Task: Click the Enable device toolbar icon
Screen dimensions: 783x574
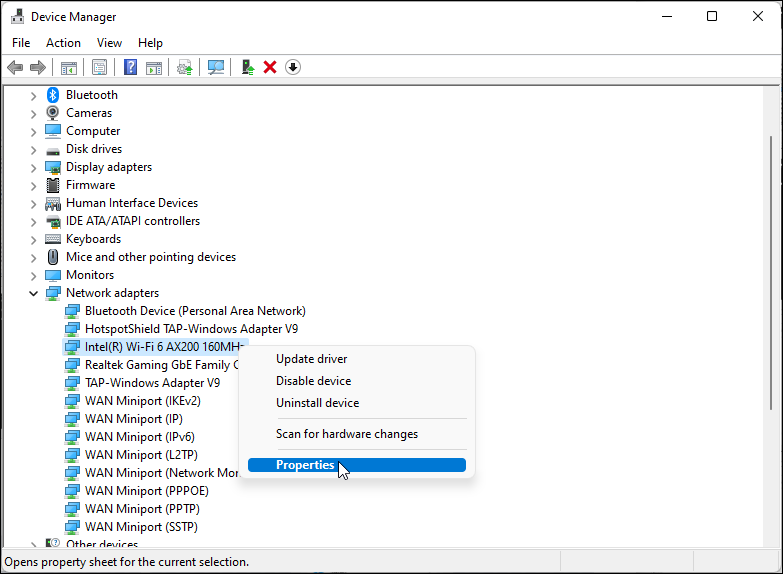Action: tap(248, 67)
